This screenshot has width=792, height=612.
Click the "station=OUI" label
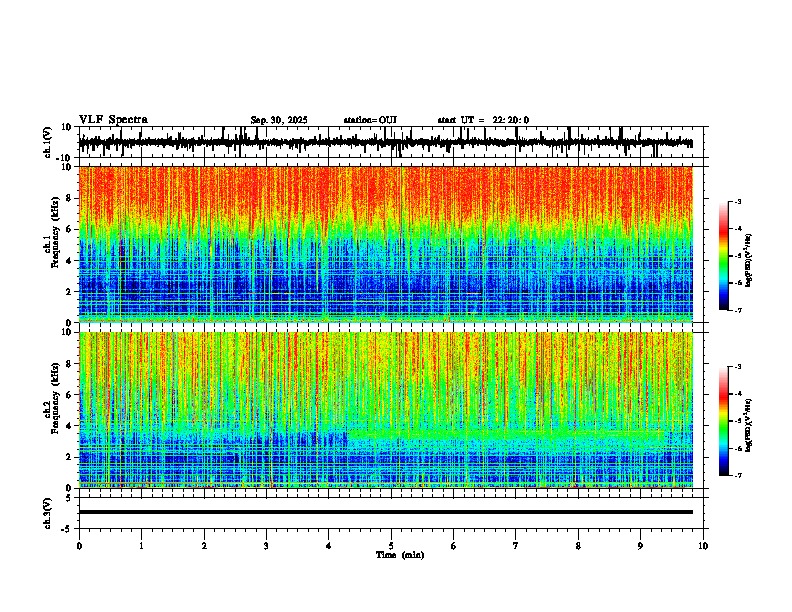370,120
